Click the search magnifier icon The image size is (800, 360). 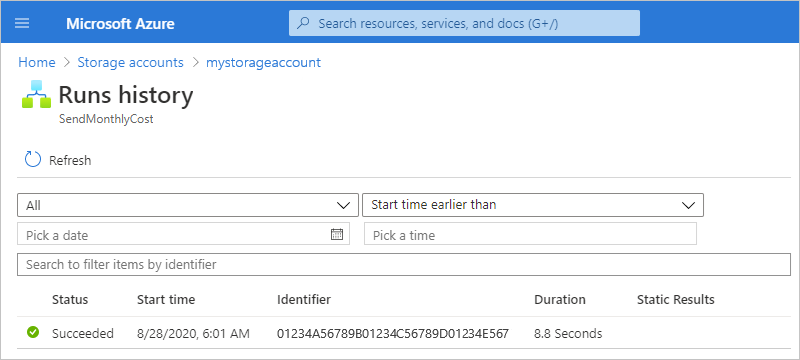pos(303,23)
